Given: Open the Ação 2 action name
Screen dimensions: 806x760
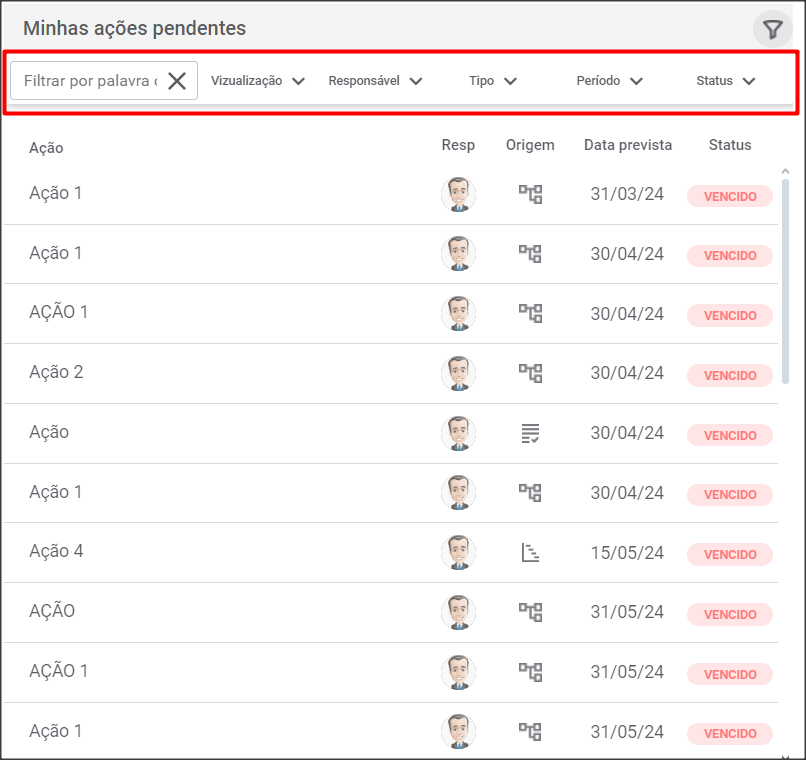Looking at the screenshot, I should [x=57, y=372].
